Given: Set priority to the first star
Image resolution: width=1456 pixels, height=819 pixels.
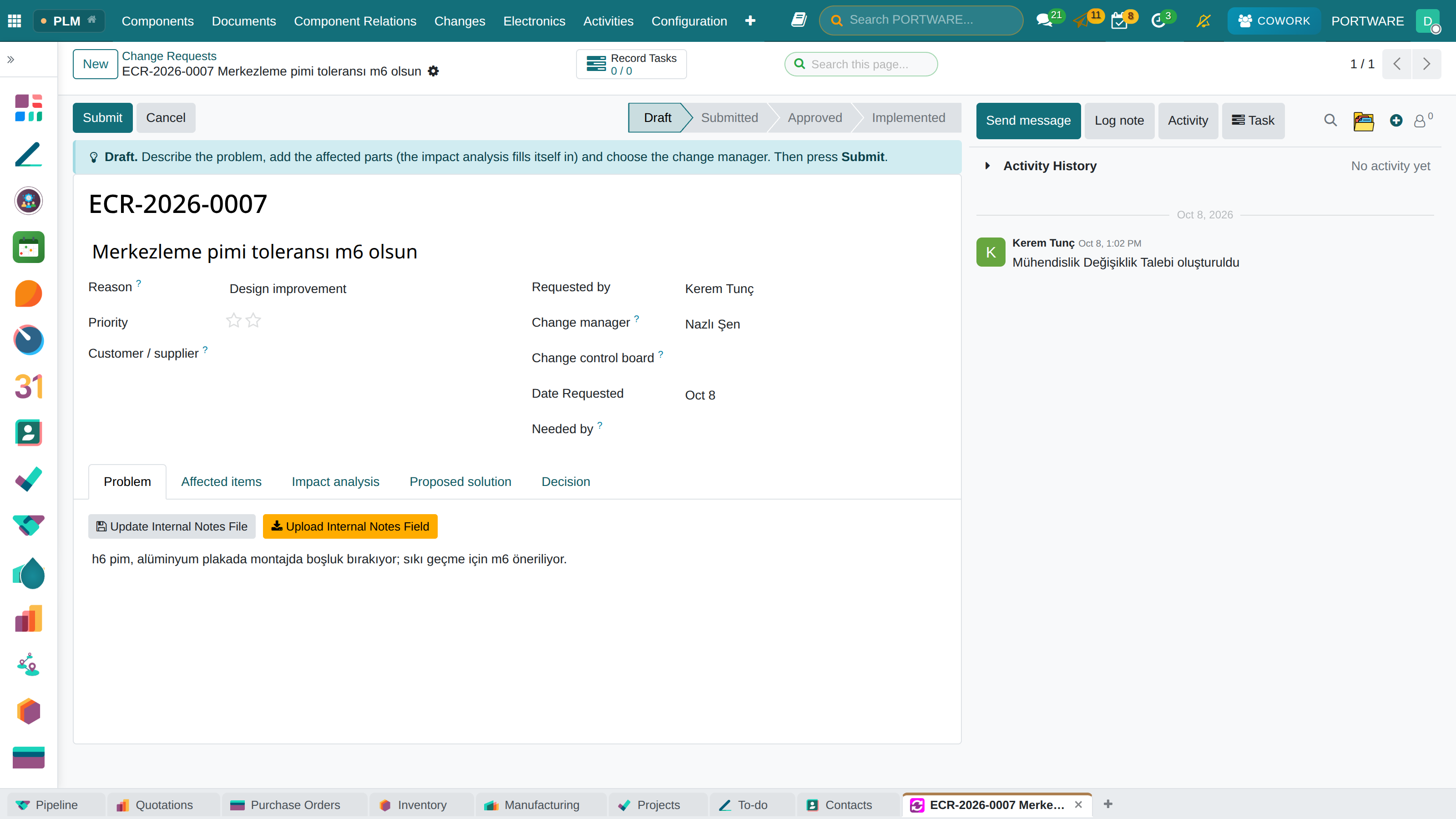Looking at the screenshot, I should 233,320.
